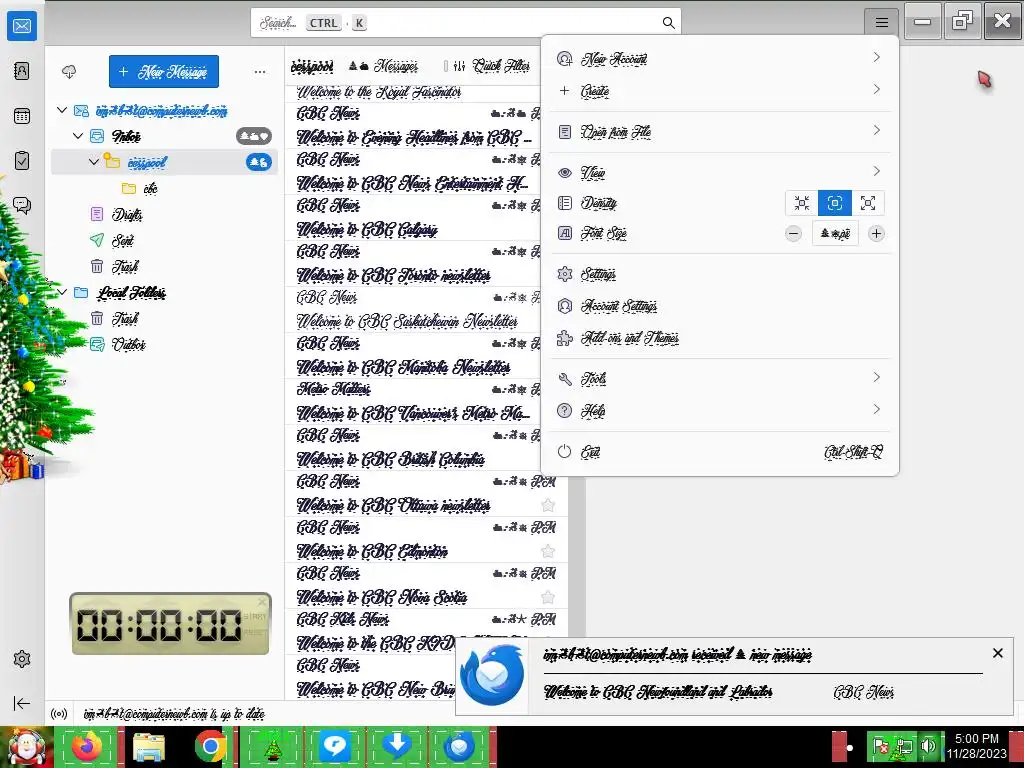Open New Account submenu
1024x768 pixels.
click(x=720, y=59)
